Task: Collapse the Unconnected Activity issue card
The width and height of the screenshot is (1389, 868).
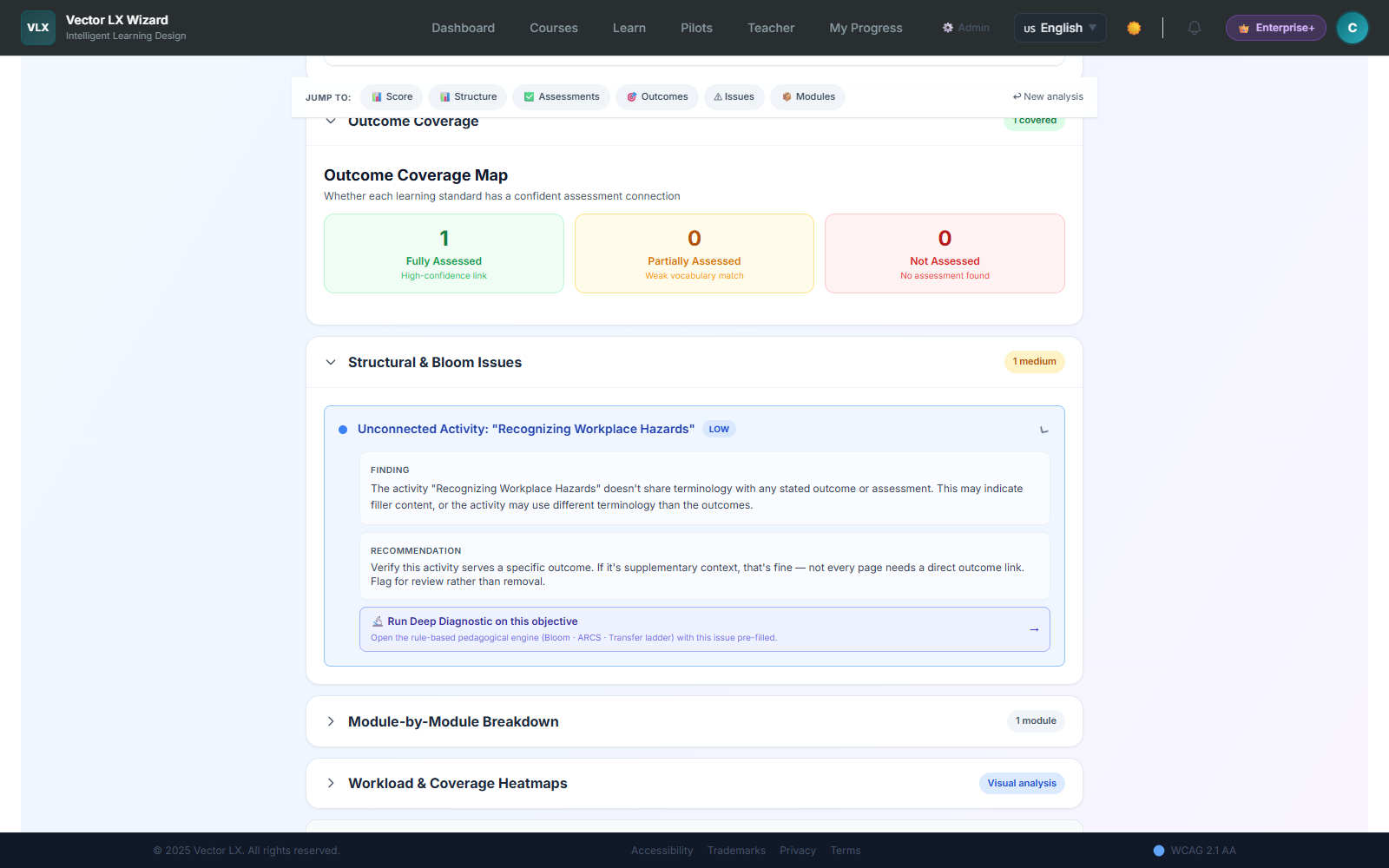Action: coord(1043,430)
